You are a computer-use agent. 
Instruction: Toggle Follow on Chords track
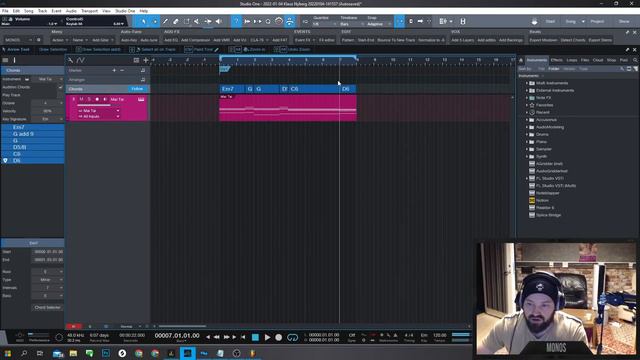[138, 89]
